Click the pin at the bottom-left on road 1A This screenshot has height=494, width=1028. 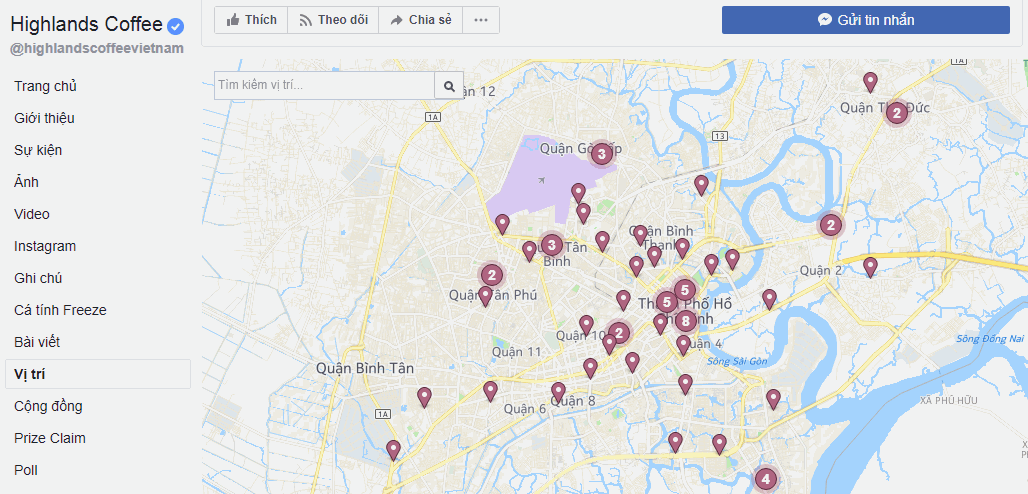pos(393,450)
